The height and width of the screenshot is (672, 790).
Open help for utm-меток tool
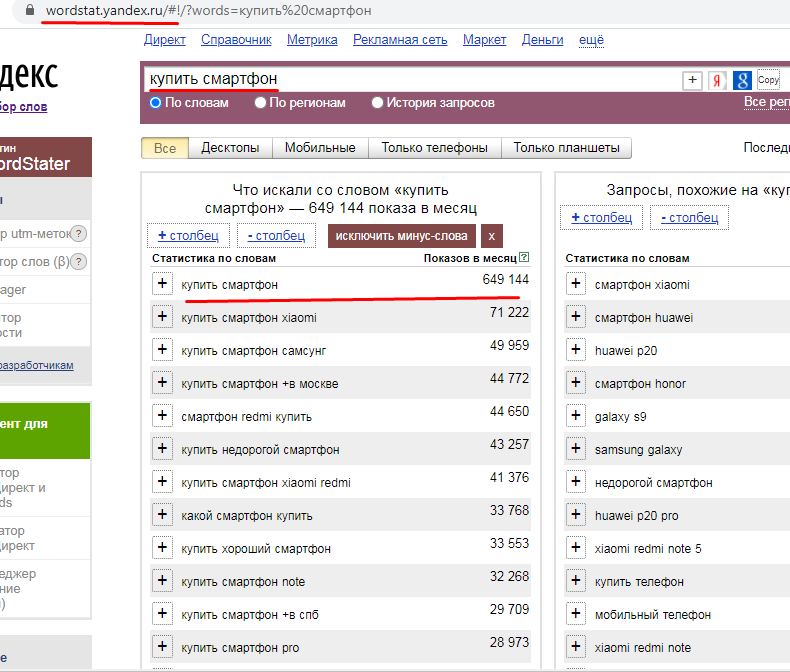click(x=79, y=234)
